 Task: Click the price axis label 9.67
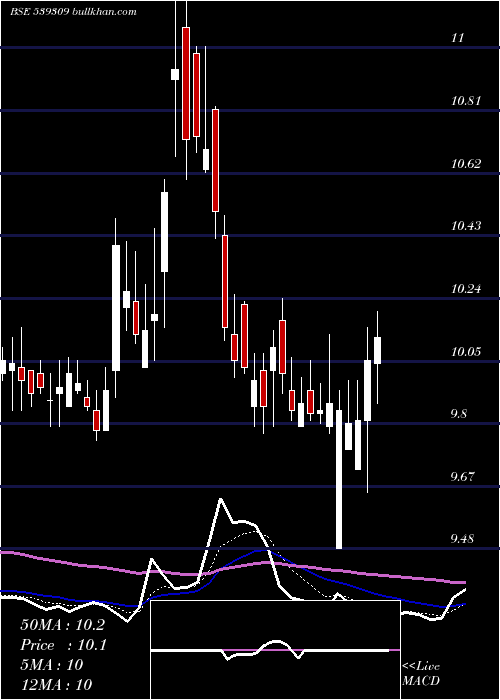(462, 477)
